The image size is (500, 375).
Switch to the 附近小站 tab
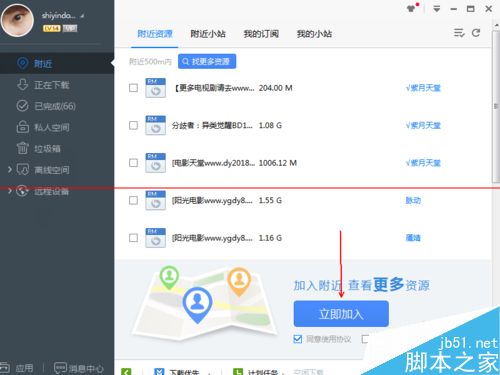click(x=208, y=34)
